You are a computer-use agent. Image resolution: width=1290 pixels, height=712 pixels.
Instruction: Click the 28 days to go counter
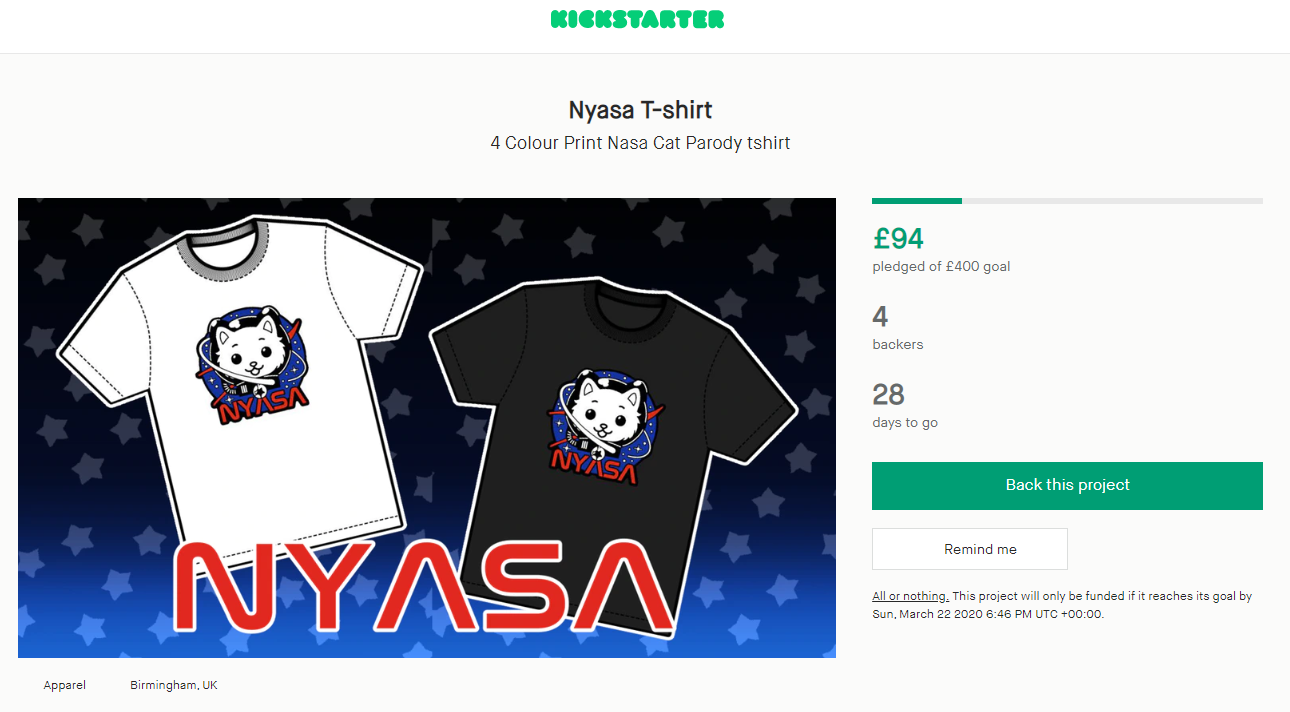coord(888,394)
